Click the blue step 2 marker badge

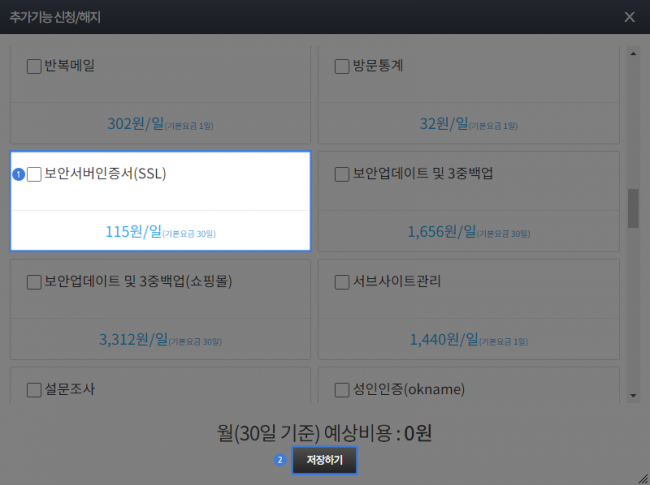[280, 460]
